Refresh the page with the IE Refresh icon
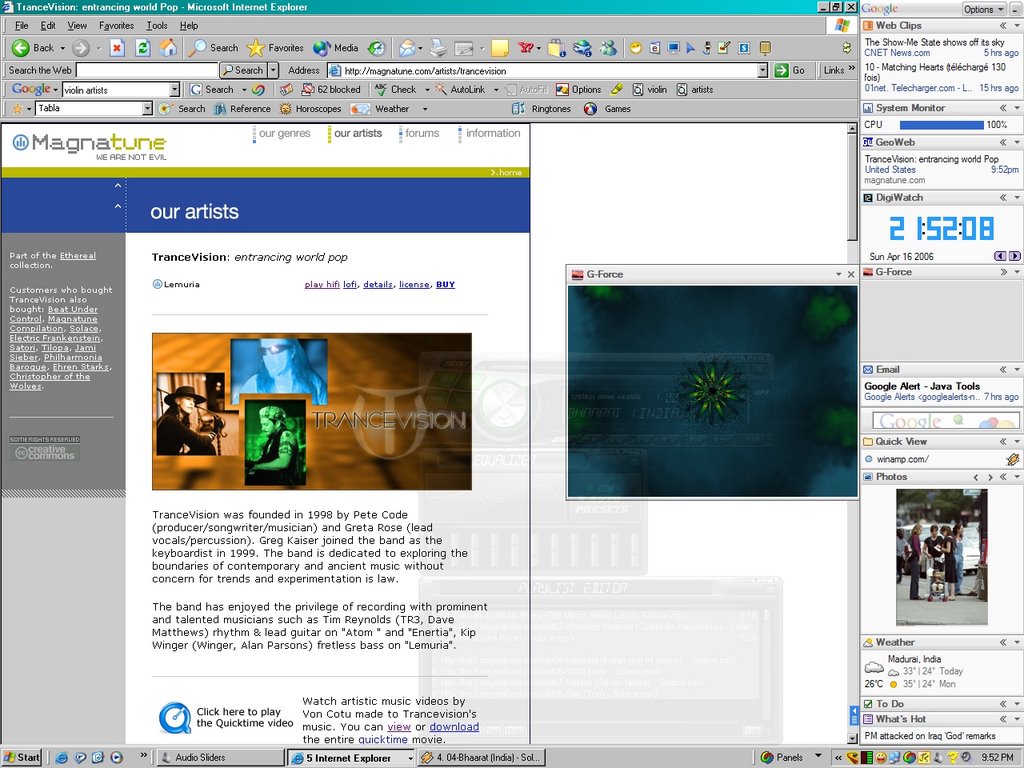Viewport: 1024px width, 768px height. 143,48
